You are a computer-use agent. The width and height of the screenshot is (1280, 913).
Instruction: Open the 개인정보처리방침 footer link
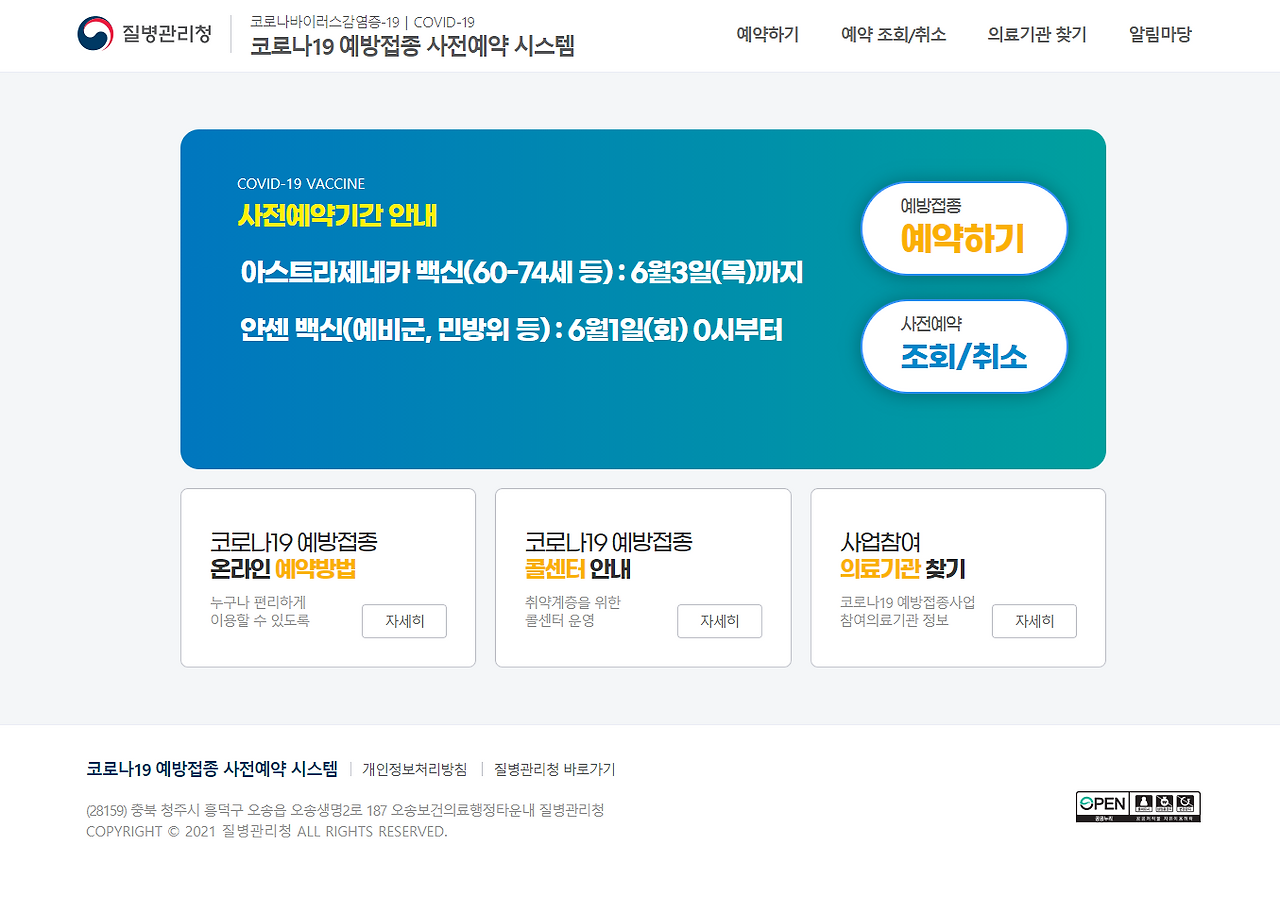(x=414, y=769)
